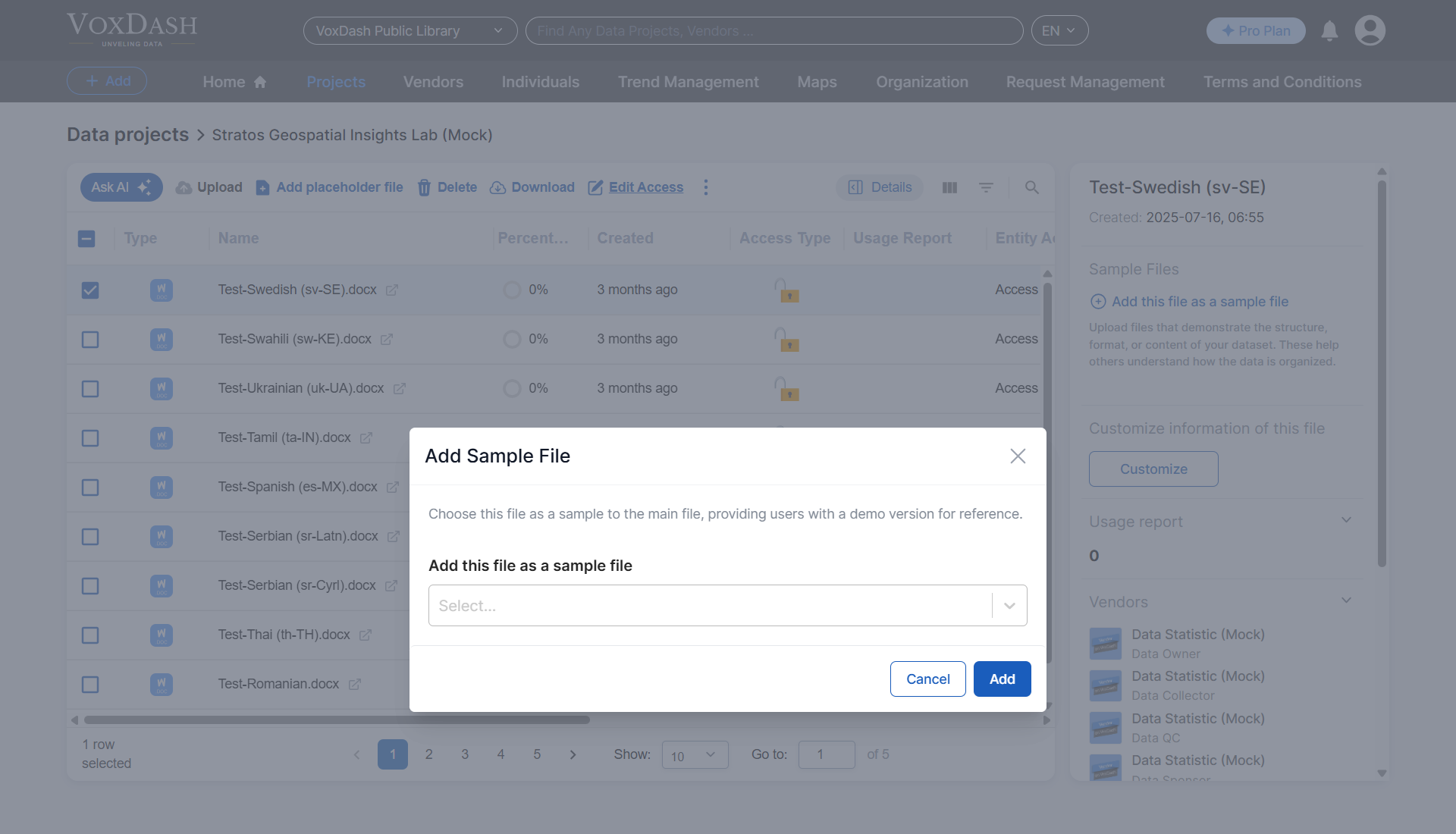The height and width of the screenshot is (834, 1456).
Task: Open the EN language dropdown
Action: click(x=1059, y=30)
